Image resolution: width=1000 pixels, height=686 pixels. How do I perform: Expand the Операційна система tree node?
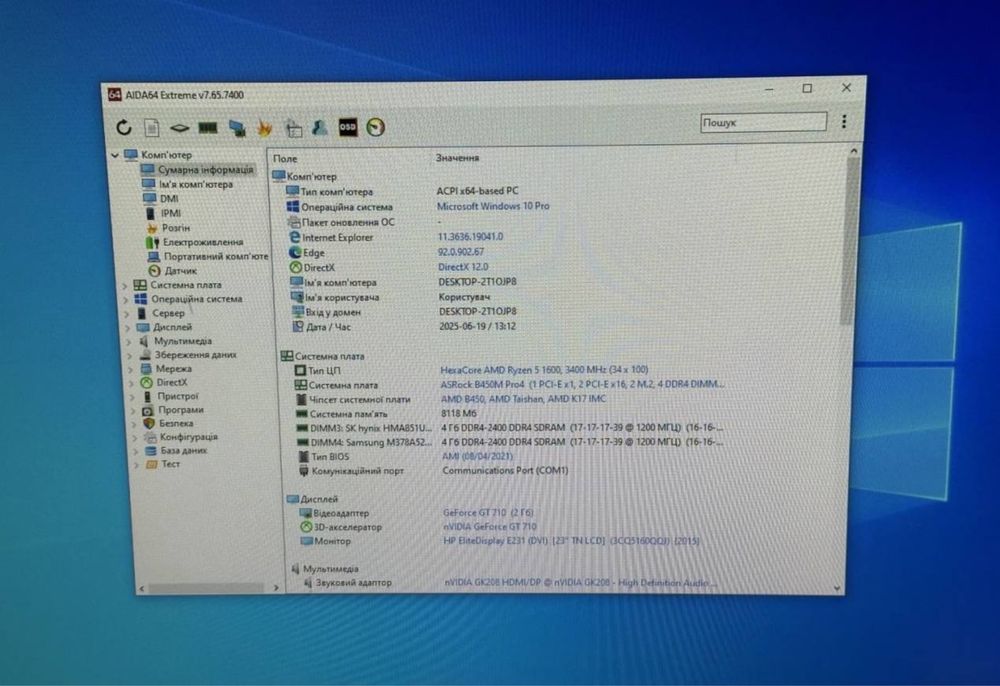tap(126, 300)
